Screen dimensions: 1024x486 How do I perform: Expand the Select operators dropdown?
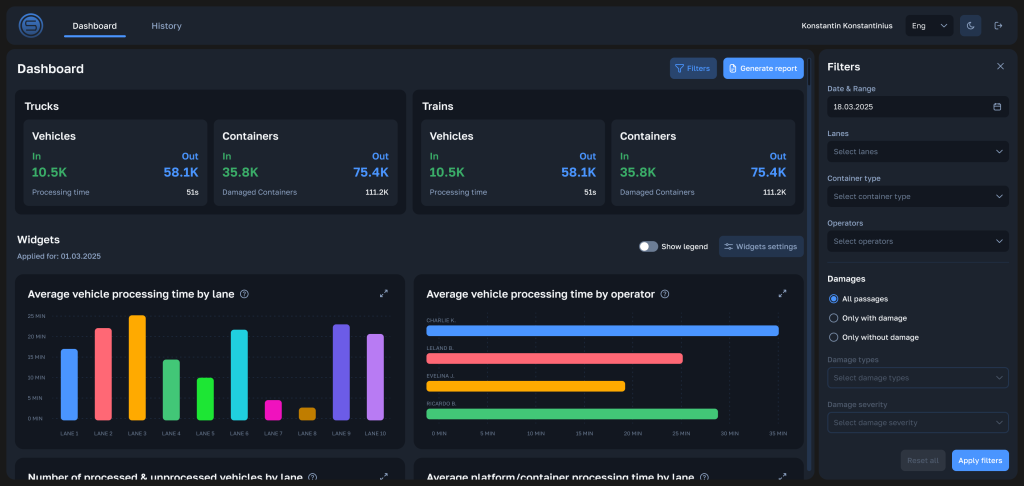pos(918,241)
